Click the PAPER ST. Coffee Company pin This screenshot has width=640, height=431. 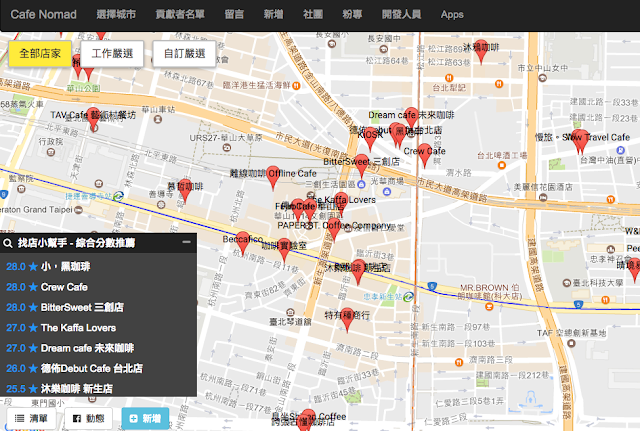pyautogui.click(x=334, y=230)
